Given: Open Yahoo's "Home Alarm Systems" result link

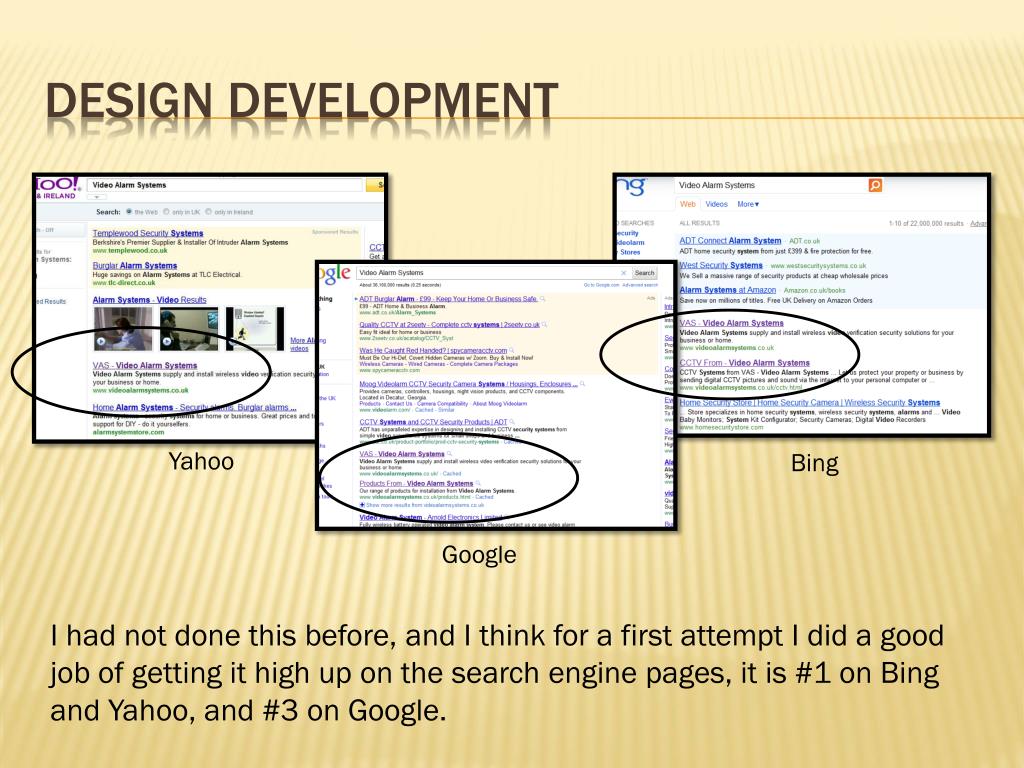Looking at the screenshot, I should click(x=194, y=408).
